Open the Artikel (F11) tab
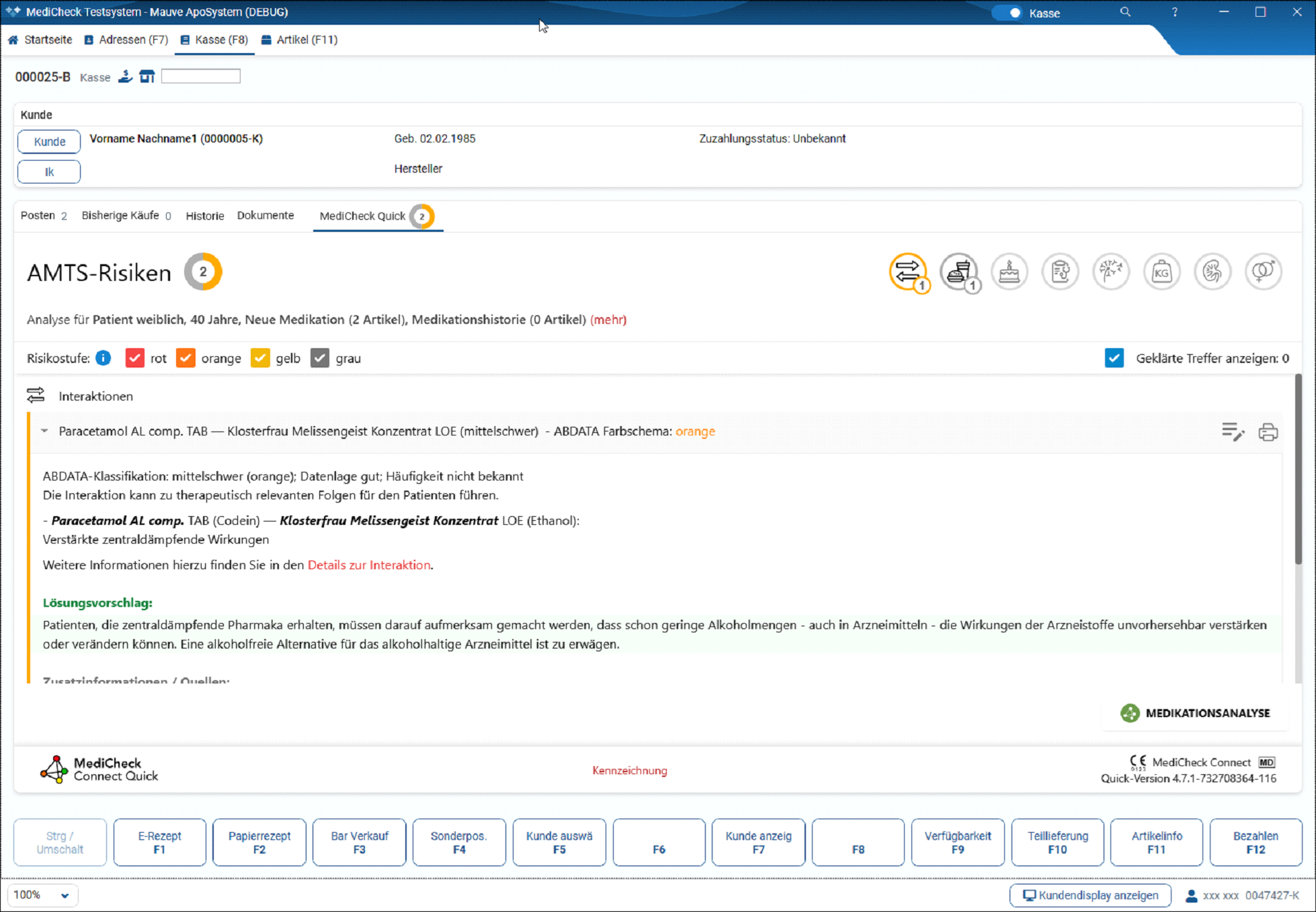The width and height of the screenshot is (1316, 912). (x=299, y=40)
